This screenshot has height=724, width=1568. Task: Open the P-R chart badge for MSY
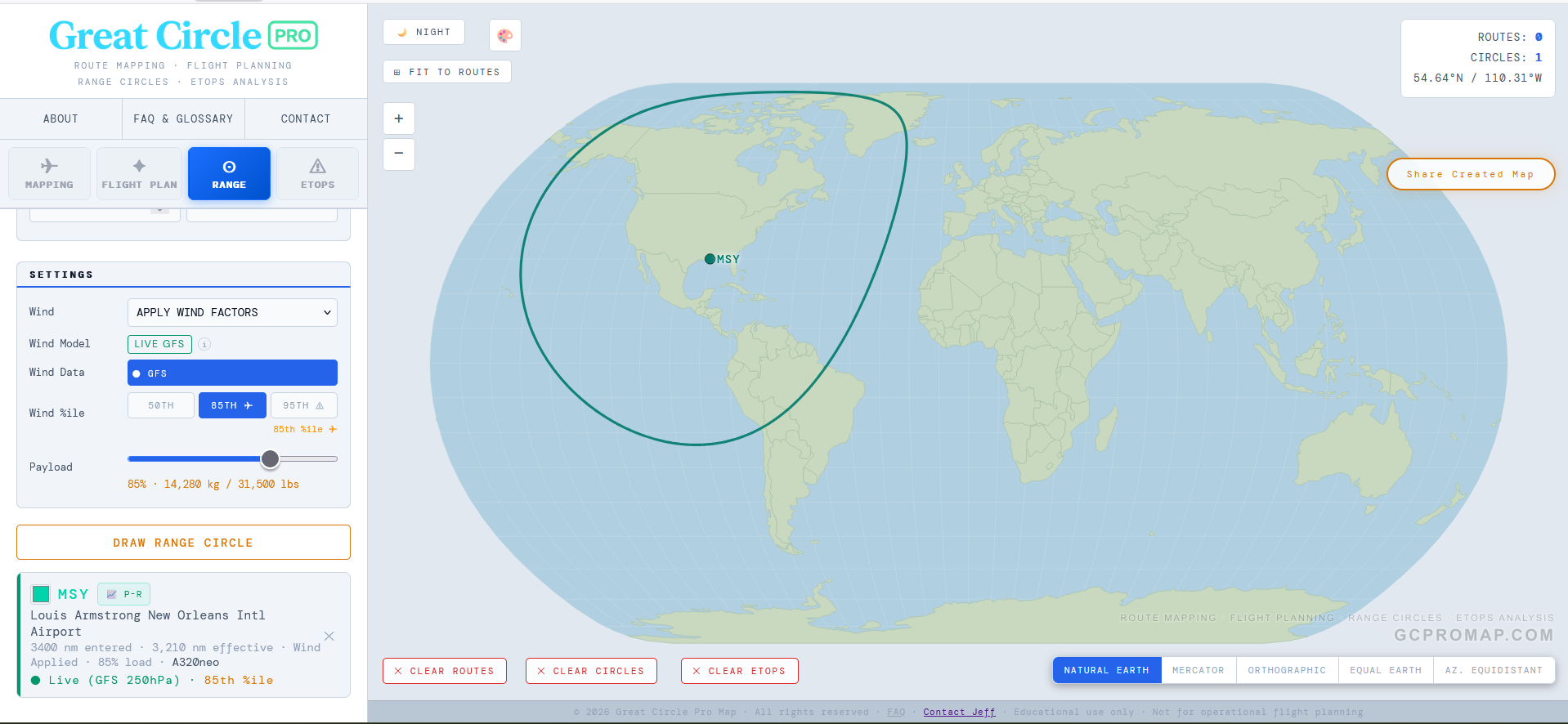(x=123, y=594)
